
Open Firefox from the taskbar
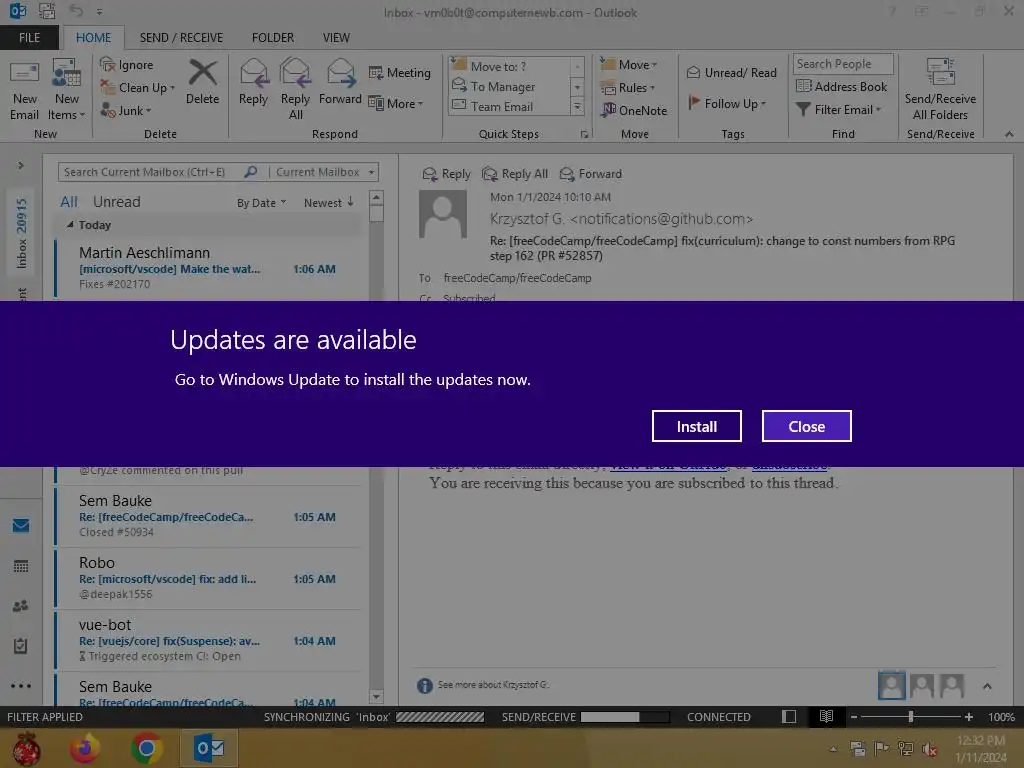pyautogui.click(x=84, y=748)
